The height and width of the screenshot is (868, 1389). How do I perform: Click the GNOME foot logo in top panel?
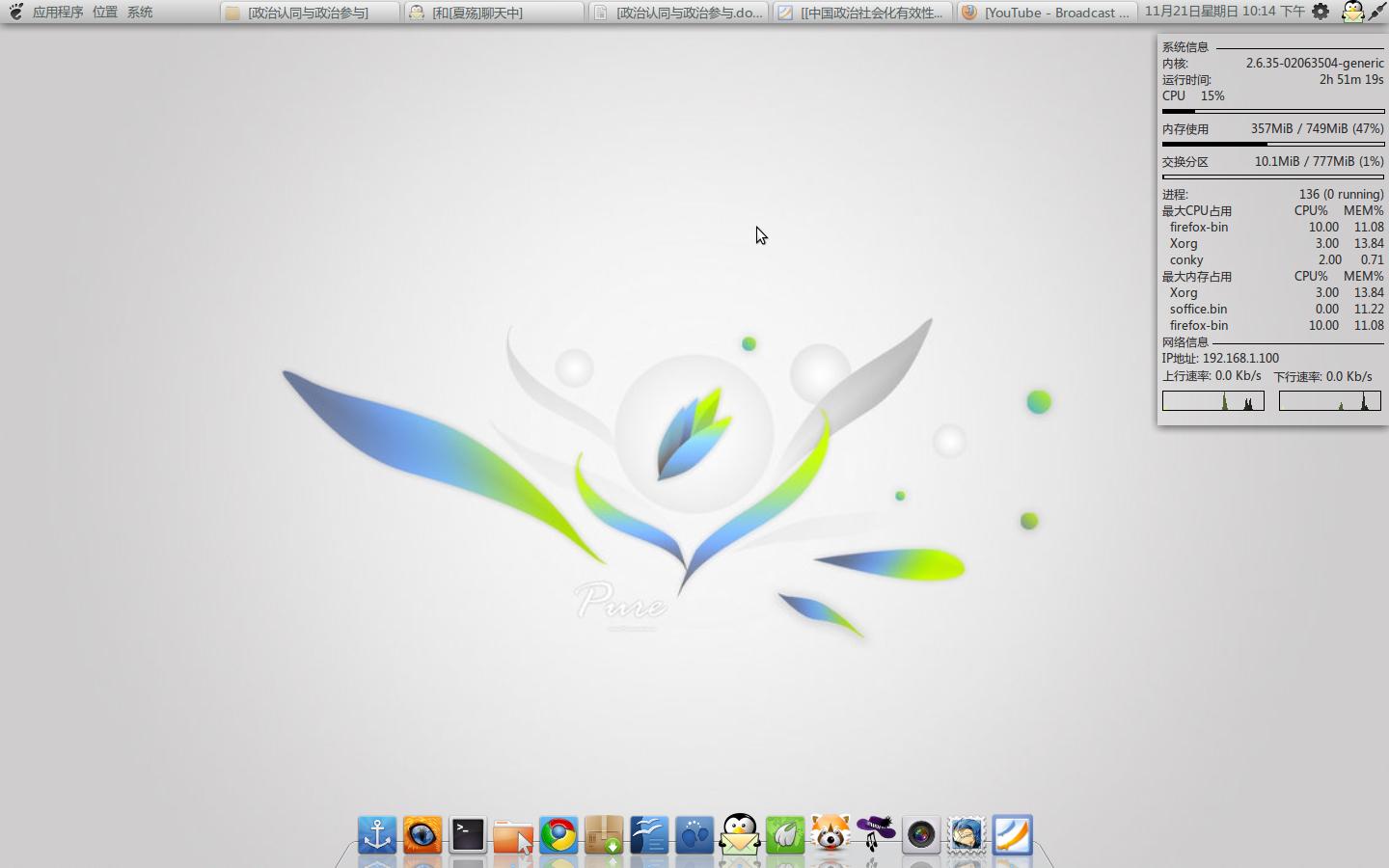pyautogui.click(x=15, y=12)
